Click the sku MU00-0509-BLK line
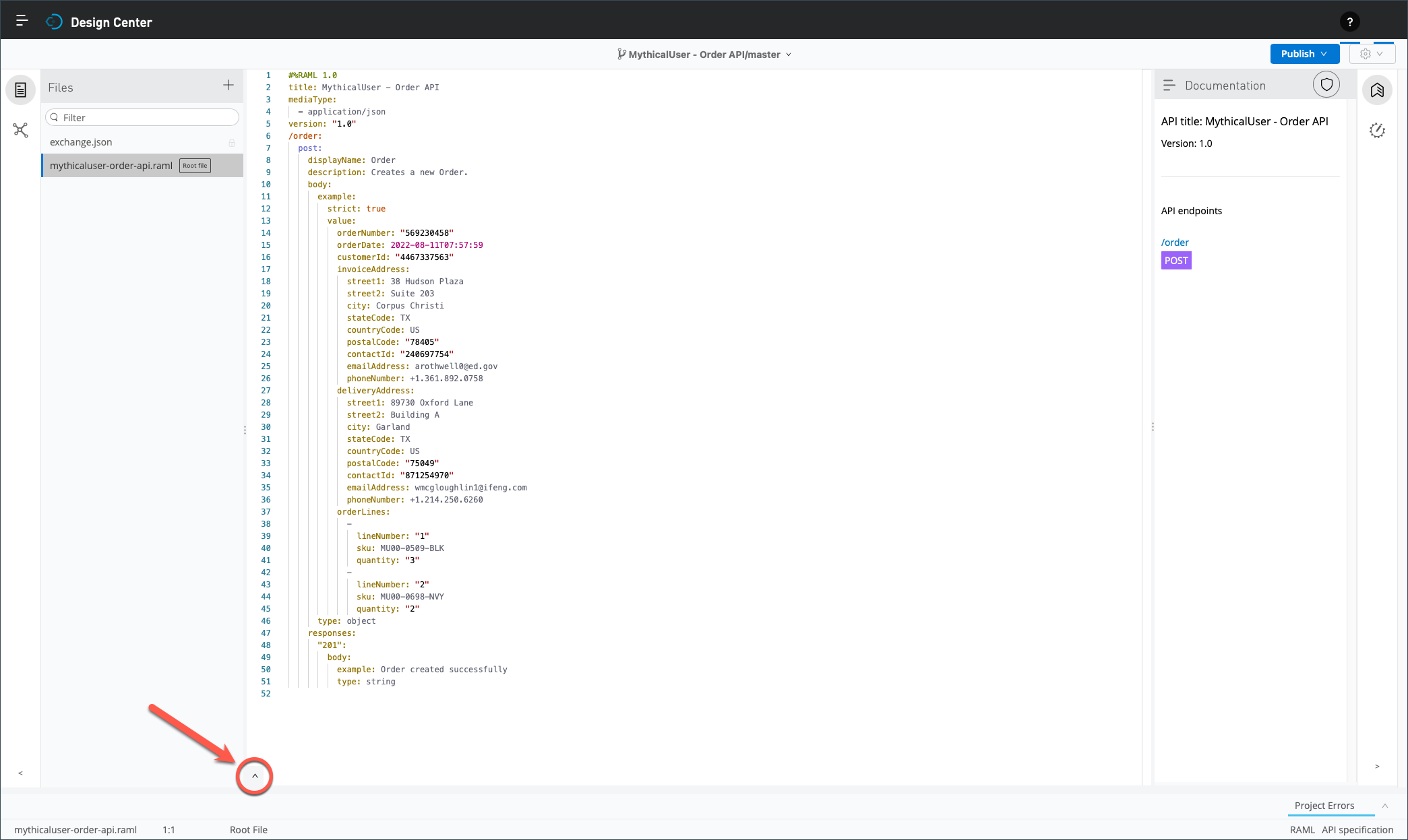The image size is (1408, 840). [400, 548]
